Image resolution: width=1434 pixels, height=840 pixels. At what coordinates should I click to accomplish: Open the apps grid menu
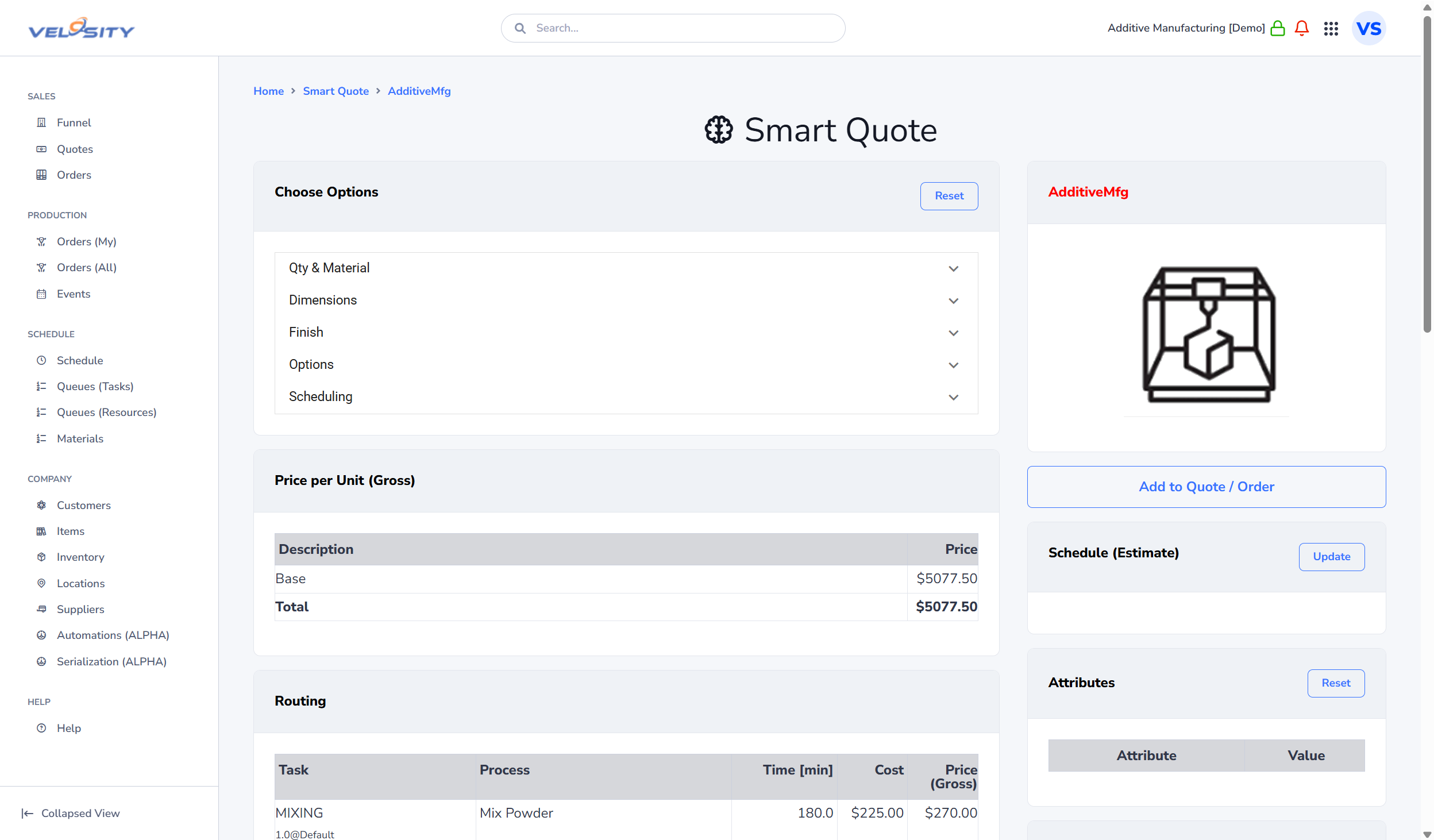(x=1331, y=28)
